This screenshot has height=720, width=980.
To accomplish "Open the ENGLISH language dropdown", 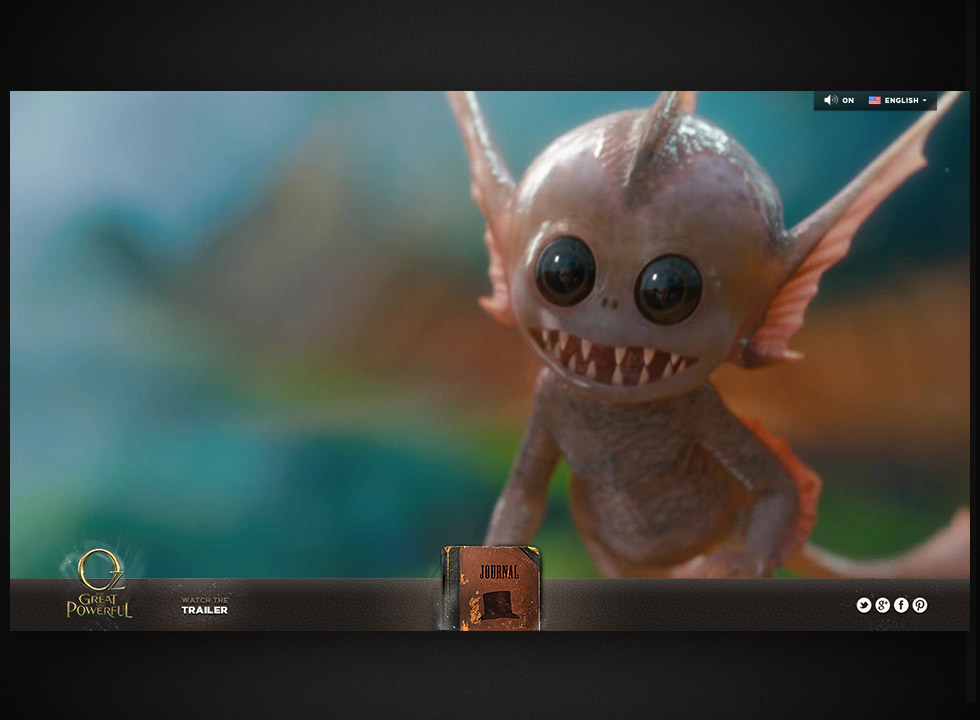I will [900, 101].
